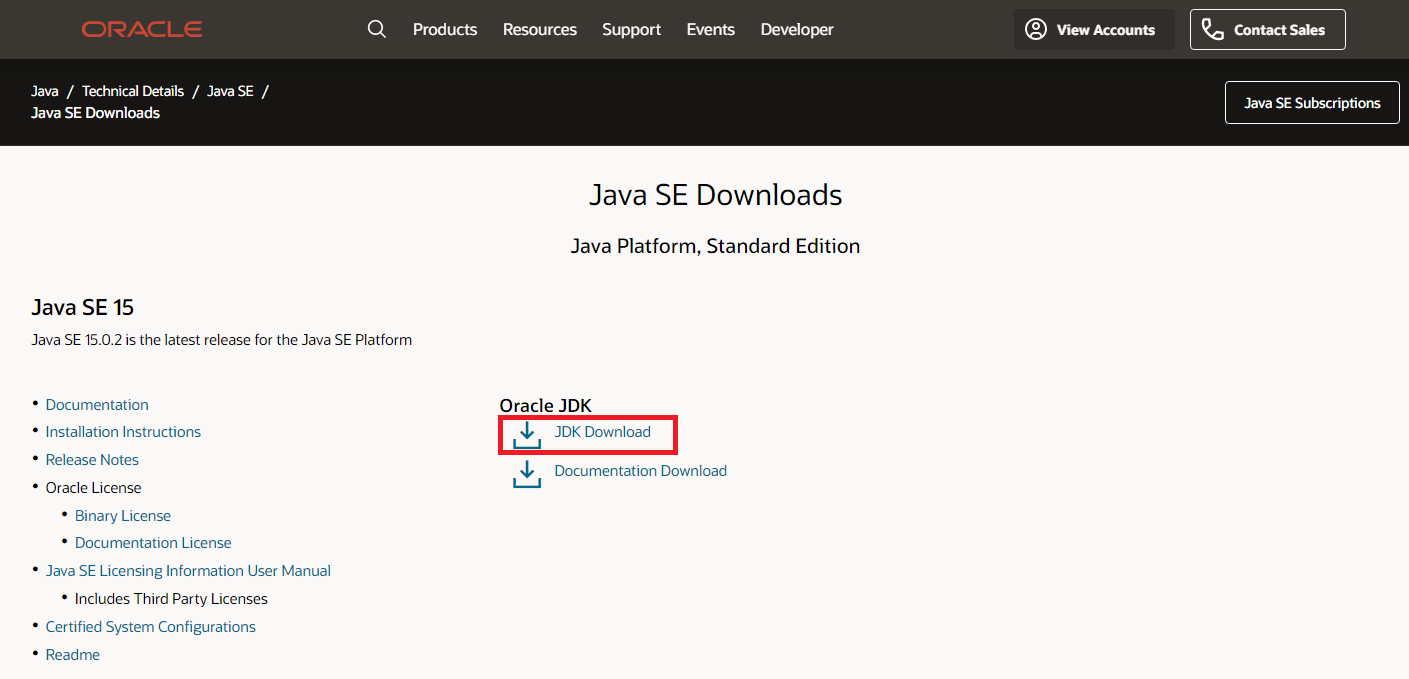Click the View Accounts button
This screenshot has height=679, width=1409.
pos(1094,30)
